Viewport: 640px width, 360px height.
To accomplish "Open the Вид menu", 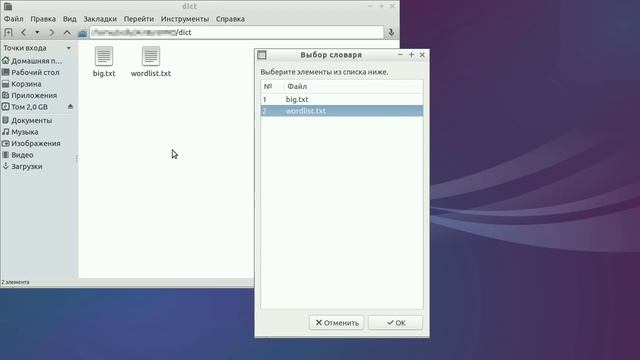I will click(x=69, y=19).
